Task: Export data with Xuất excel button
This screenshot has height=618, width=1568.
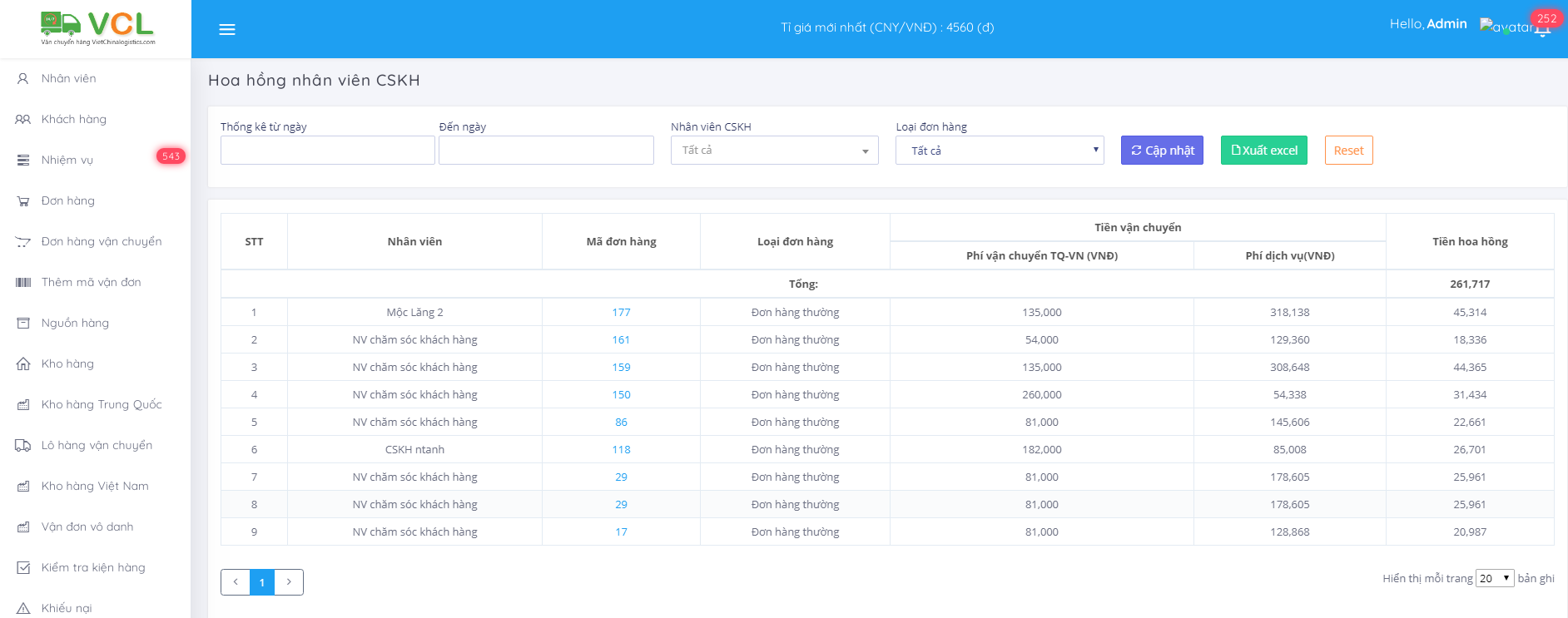Action: [1263, 151]
